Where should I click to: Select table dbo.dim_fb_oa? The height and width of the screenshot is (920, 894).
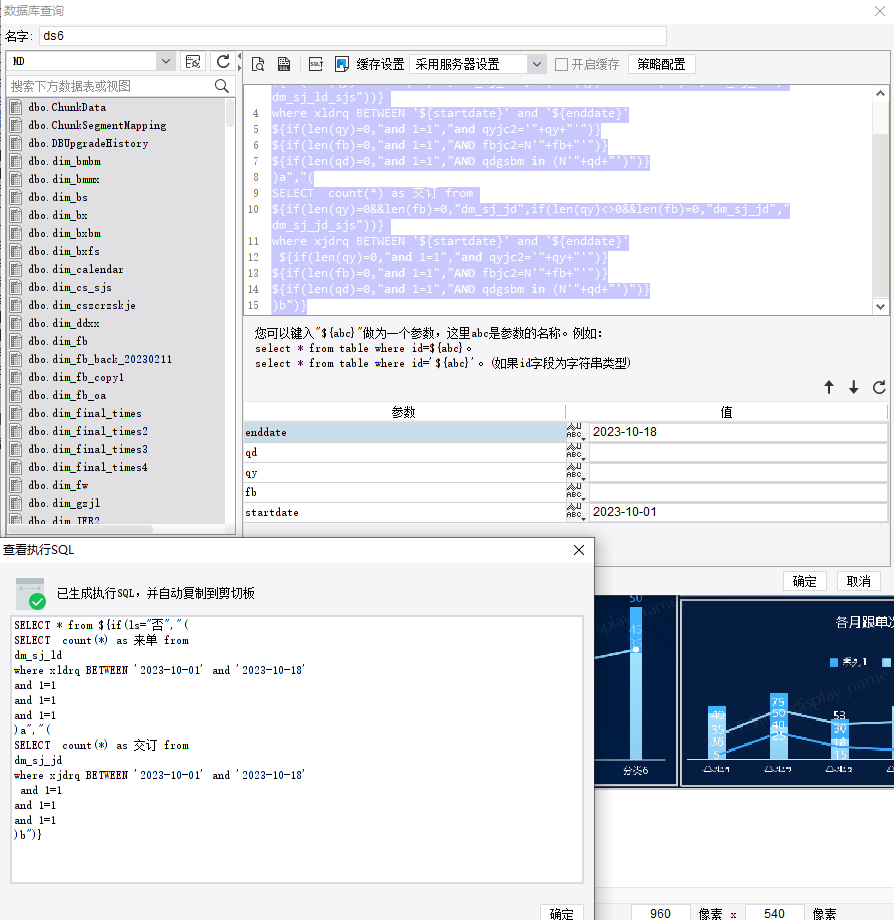tap(67, 395)
